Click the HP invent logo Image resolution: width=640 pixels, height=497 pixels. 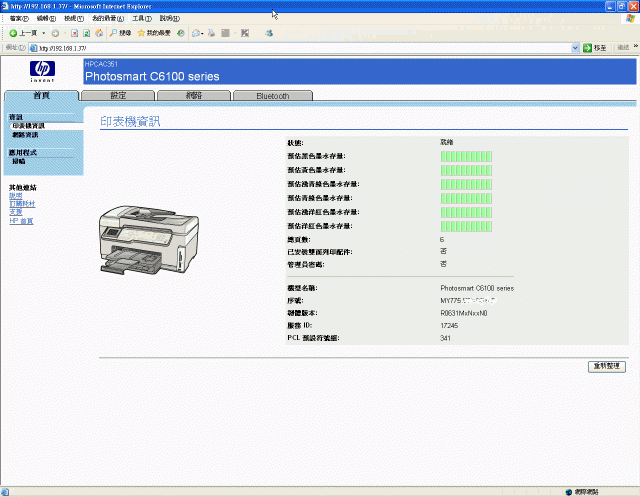point(42,71)
